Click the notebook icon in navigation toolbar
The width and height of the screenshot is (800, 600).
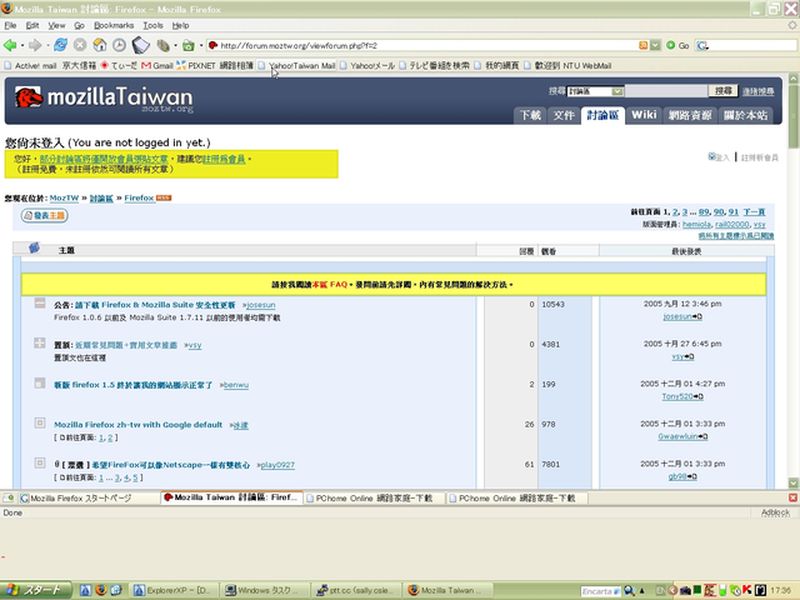coord(141,45)
